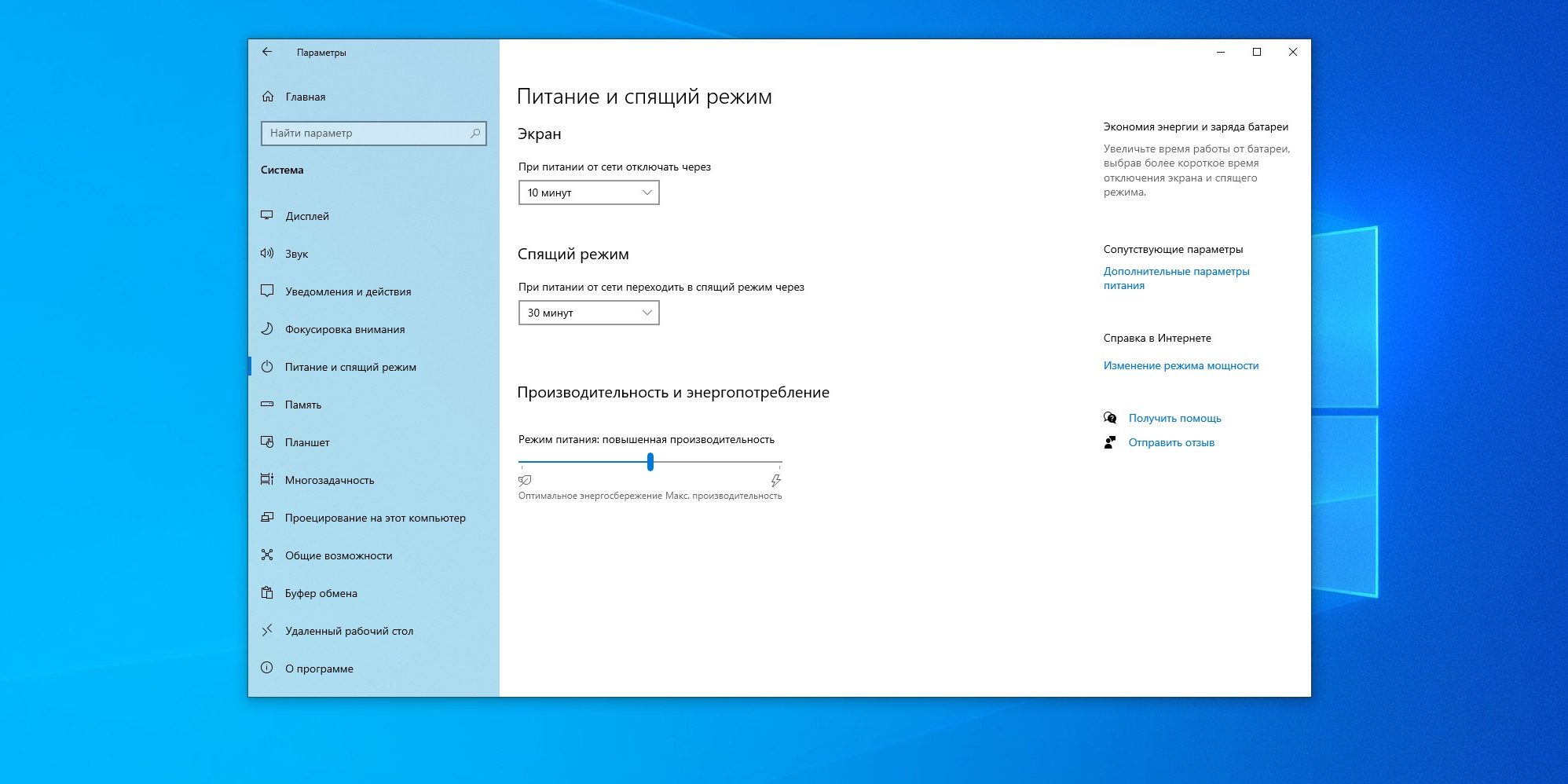Click the Изменение режима мощности link
This screenshot has height=784, width=1568.
click(x=1180, y=365)
